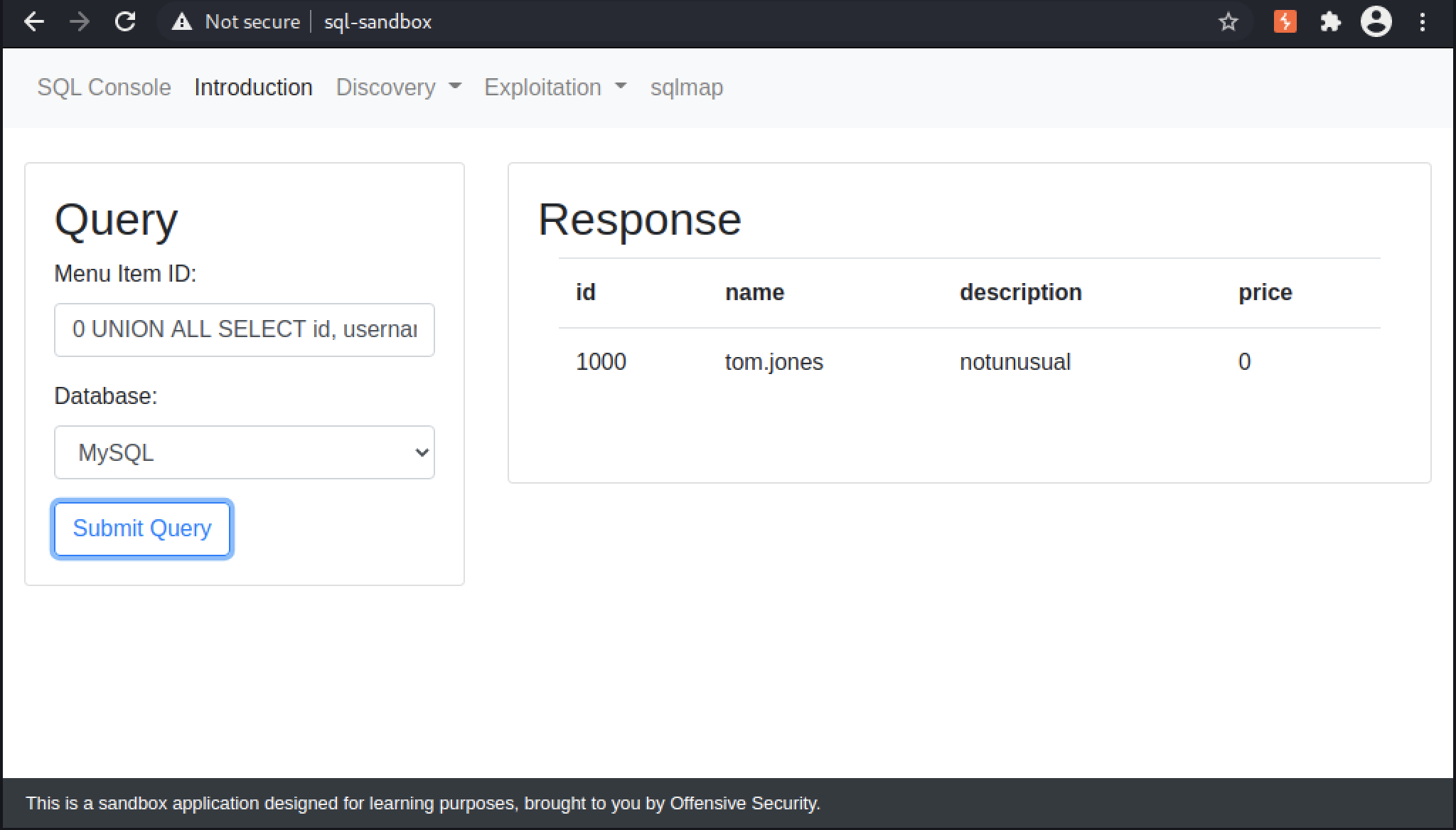Click the Menu Item ID label
The height and width of the screenshot is (830, 1456).
pyautogui.click(x=125, y=274)
